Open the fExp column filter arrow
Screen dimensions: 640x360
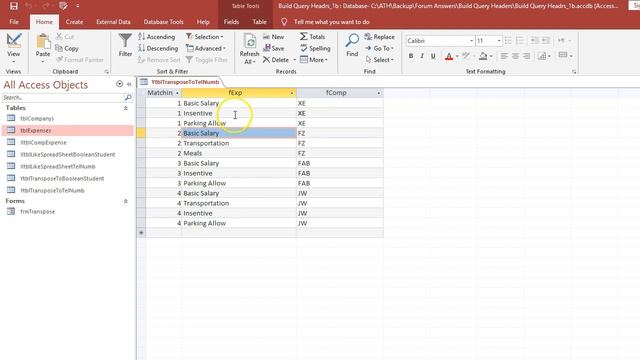point(291,93)
